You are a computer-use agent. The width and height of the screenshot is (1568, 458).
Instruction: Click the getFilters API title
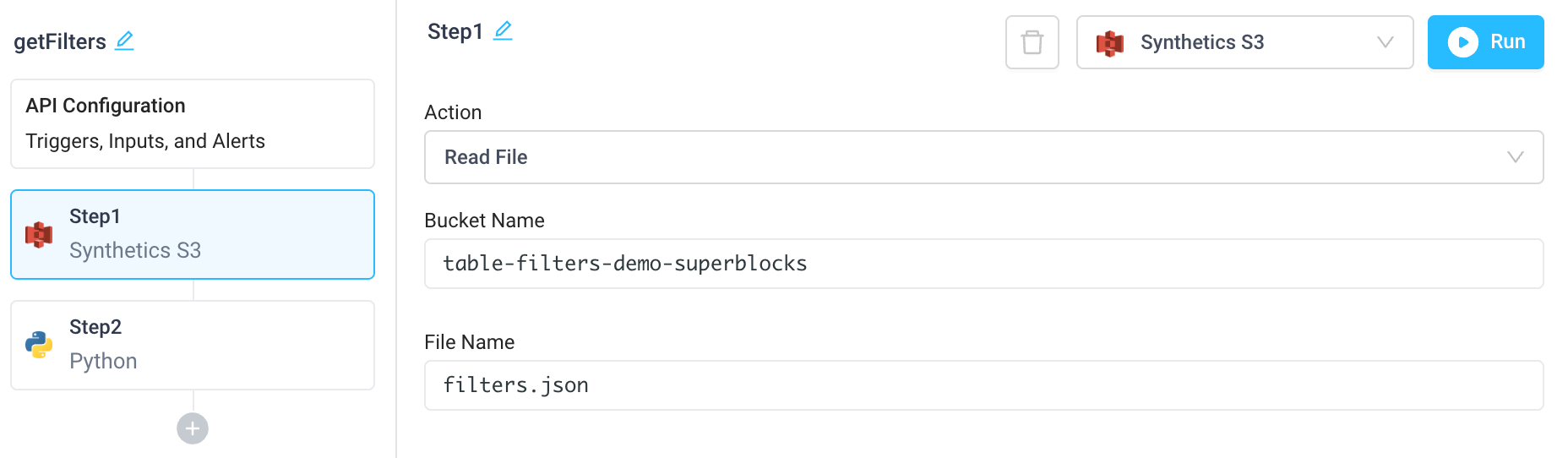(x=60, y=41)
